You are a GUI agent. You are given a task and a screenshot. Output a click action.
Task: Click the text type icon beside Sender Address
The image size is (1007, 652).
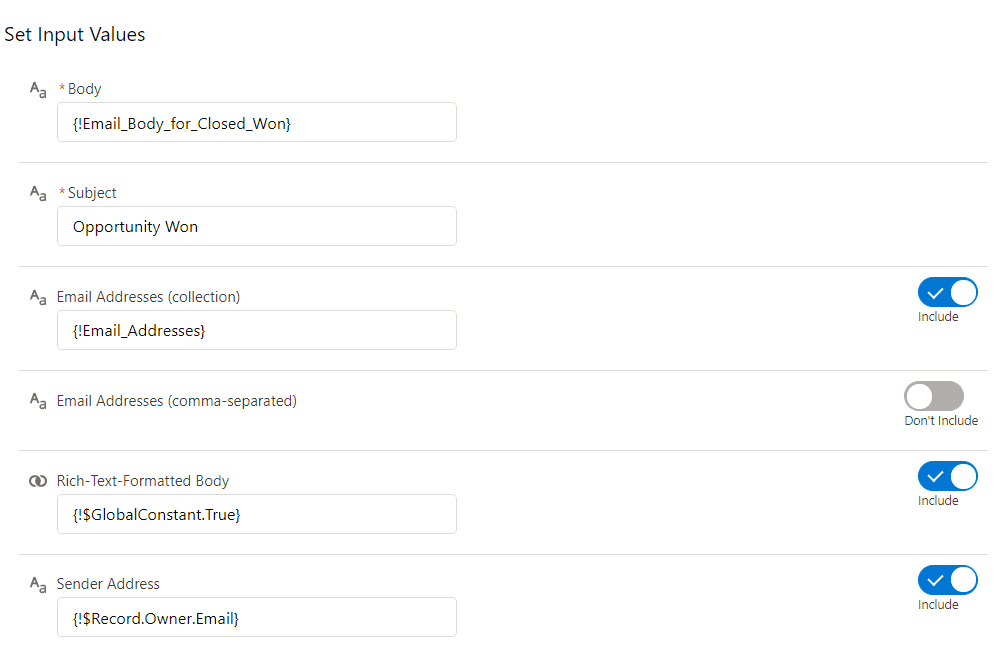tap(38, 585)
